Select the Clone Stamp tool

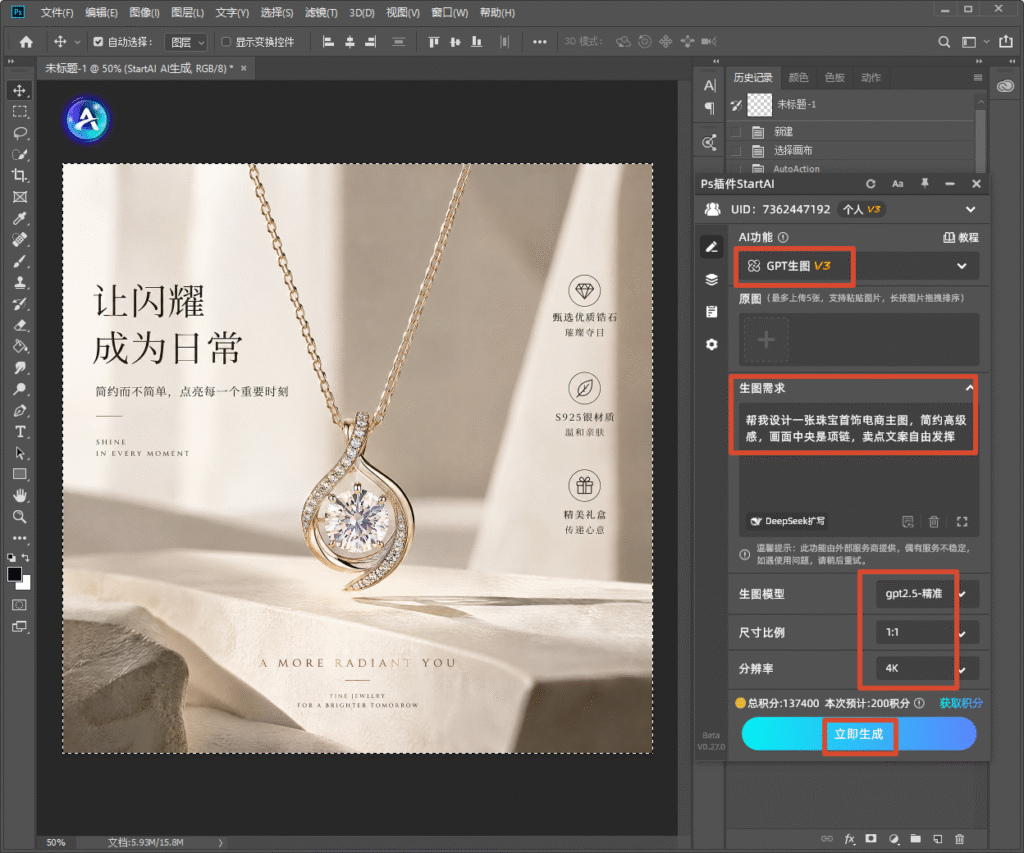20,282
